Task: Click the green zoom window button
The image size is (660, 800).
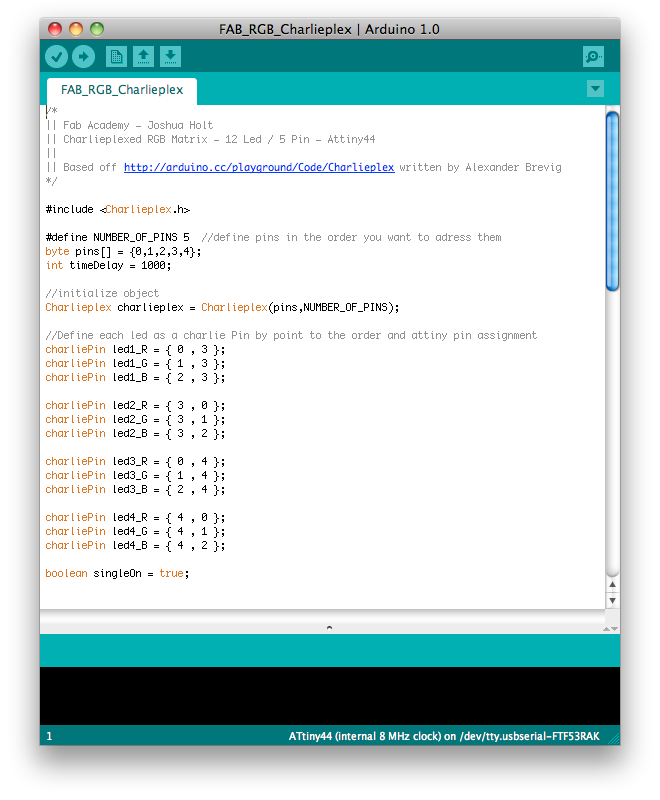Action: click(97, 29)
